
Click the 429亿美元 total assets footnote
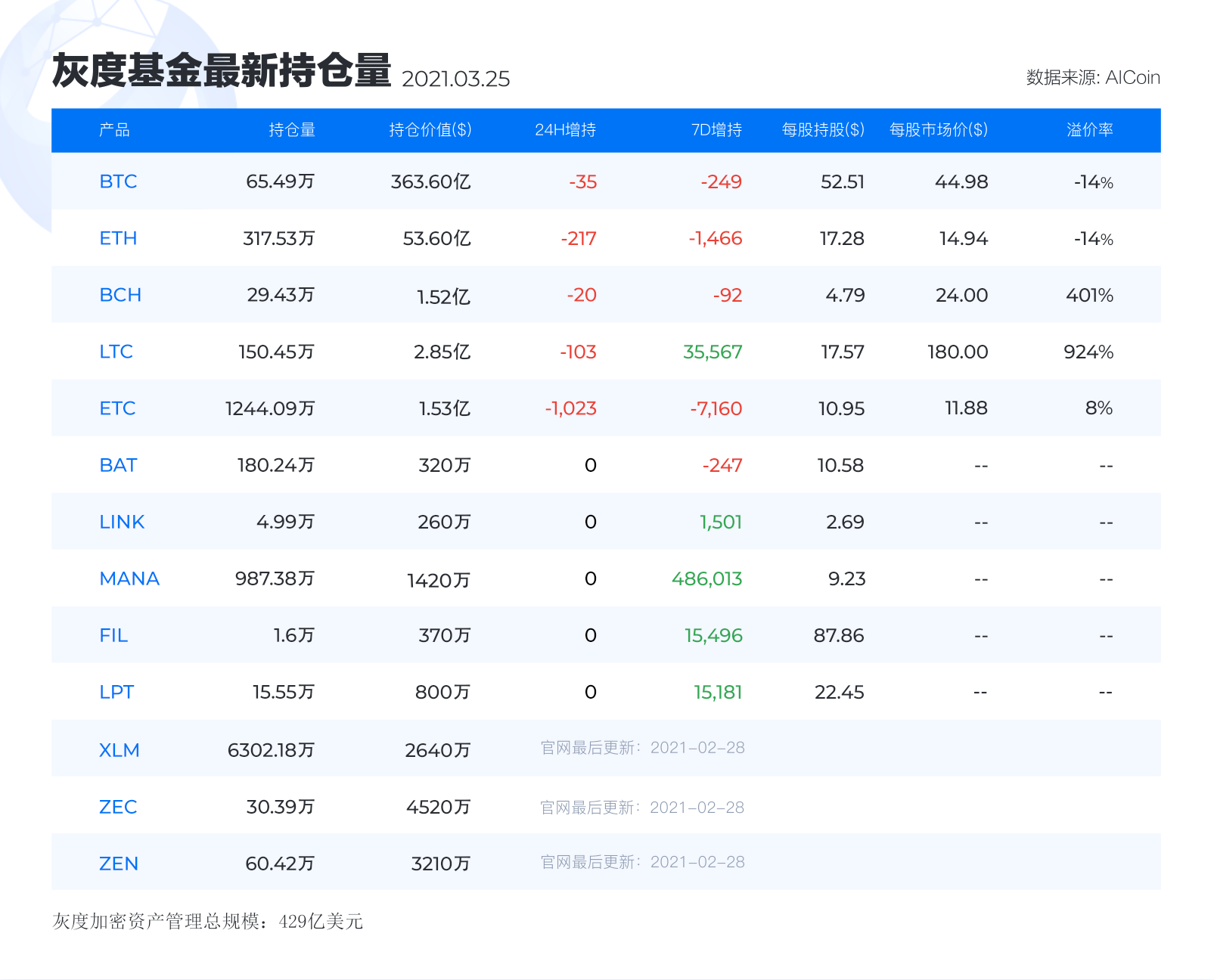pos(208,921)
